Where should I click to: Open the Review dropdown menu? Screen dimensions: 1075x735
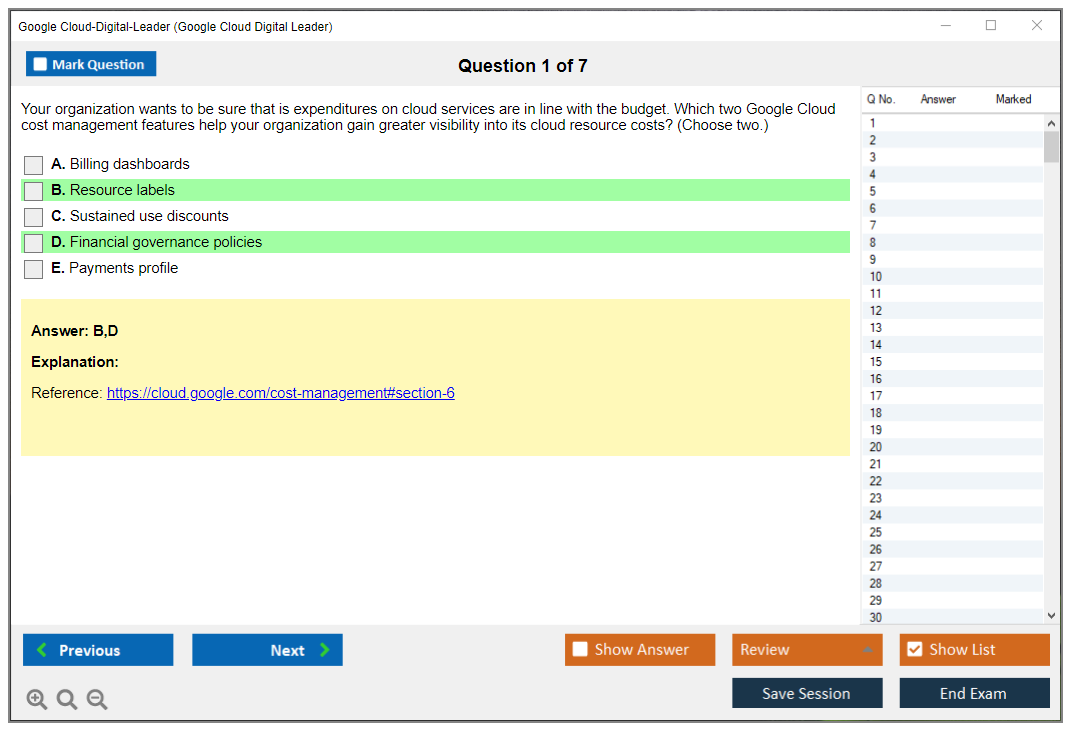click(807, 650)
